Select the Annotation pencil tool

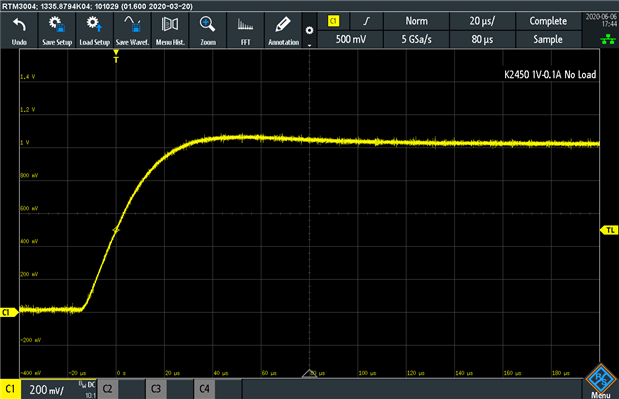(x=283, y=30)
